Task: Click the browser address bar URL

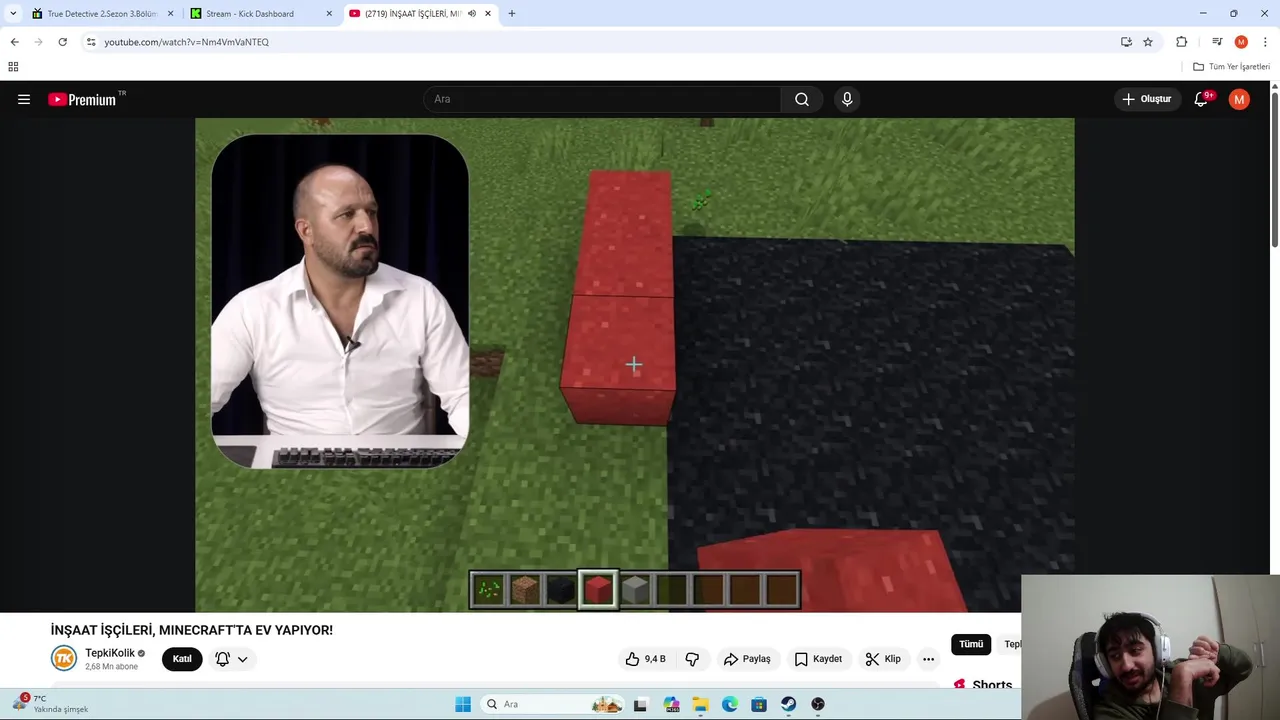Action: (186, 42)
